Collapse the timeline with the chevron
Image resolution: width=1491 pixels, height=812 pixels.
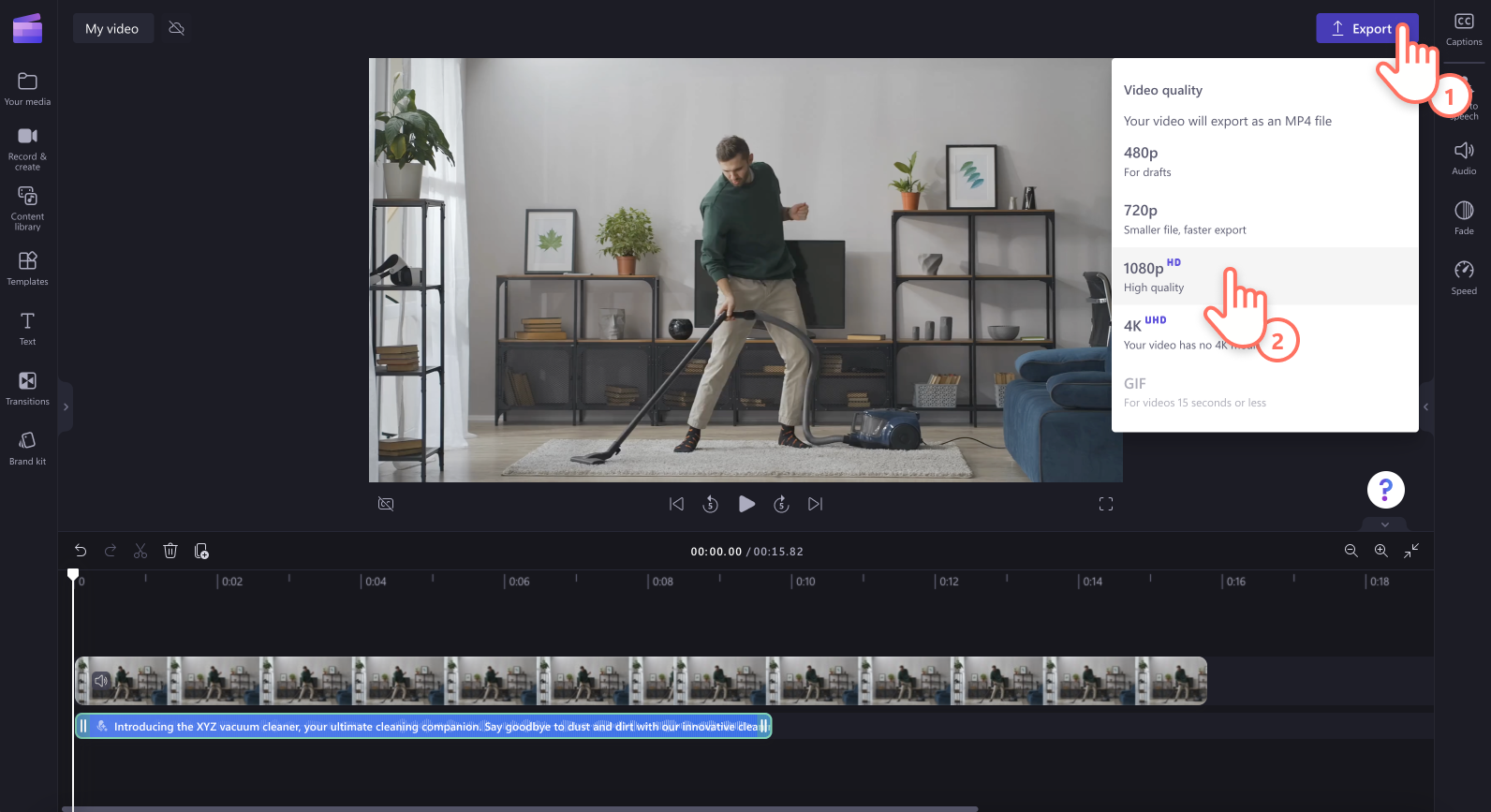(x=1385, y=524)
